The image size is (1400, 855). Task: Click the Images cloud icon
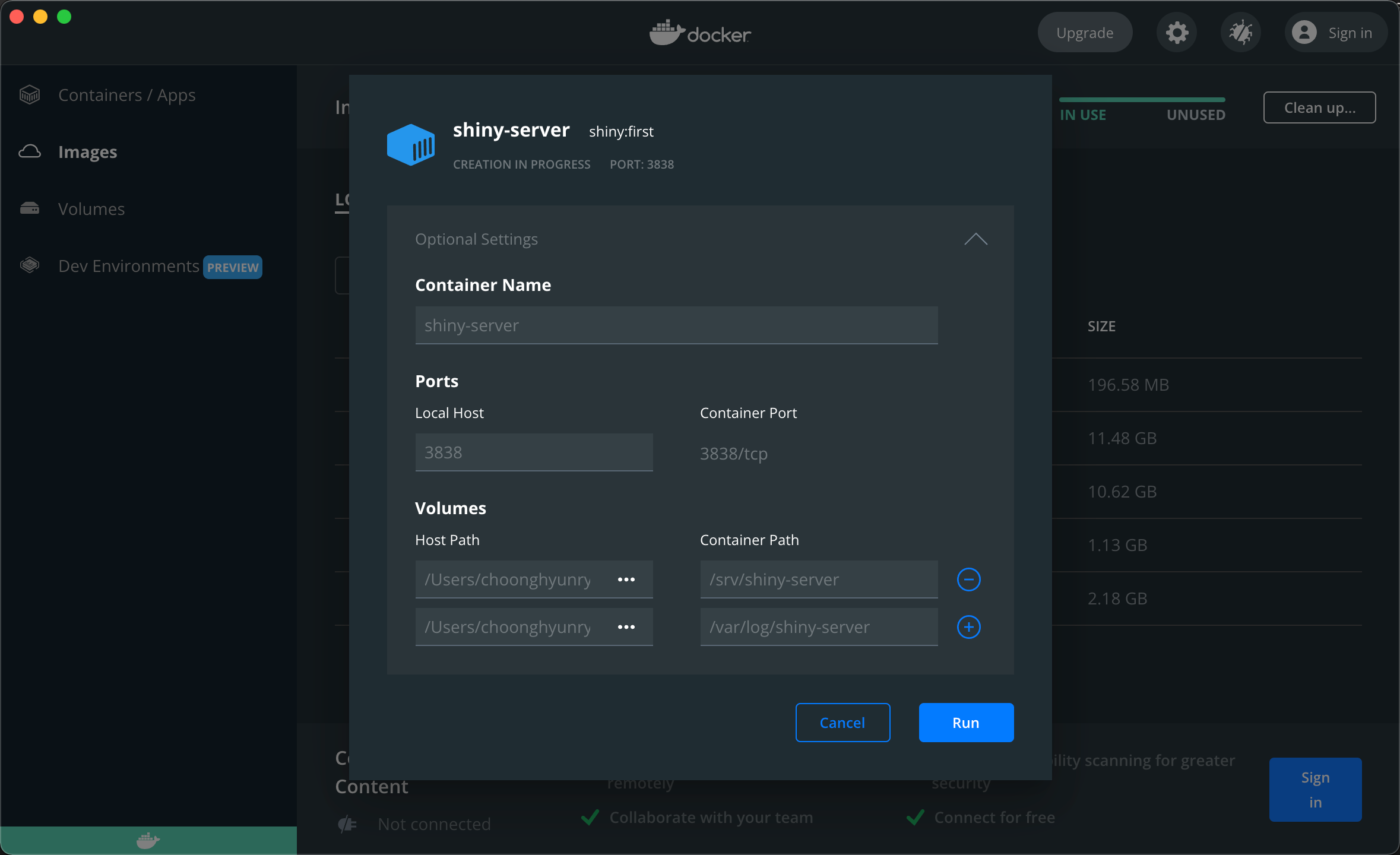coord(30,152)
